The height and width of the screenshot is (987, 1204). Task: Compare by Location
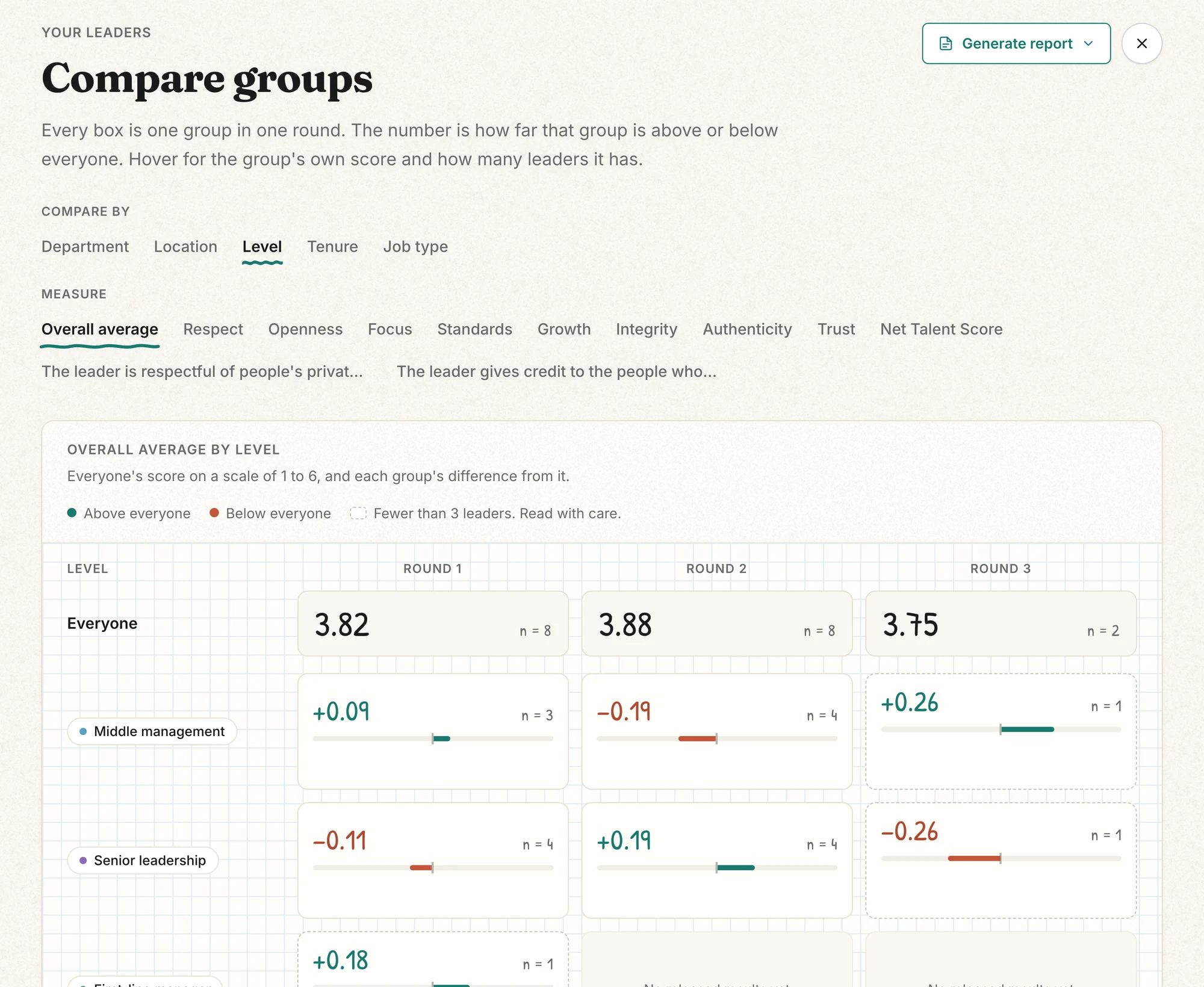tap(185, 247)
